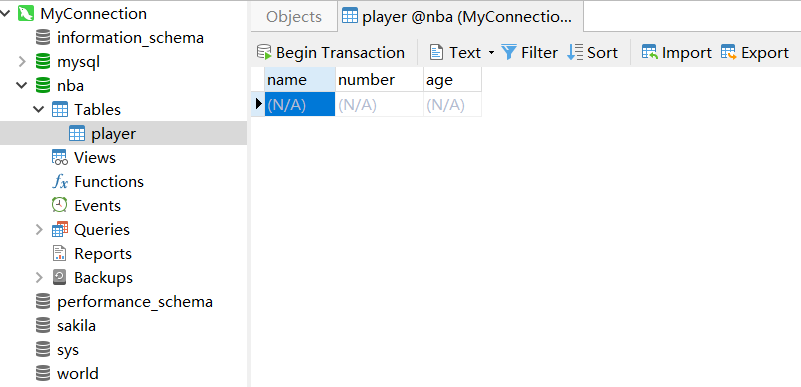
Task: Click the world database icon
Action: pyautogui.click(x=43, y=374)
